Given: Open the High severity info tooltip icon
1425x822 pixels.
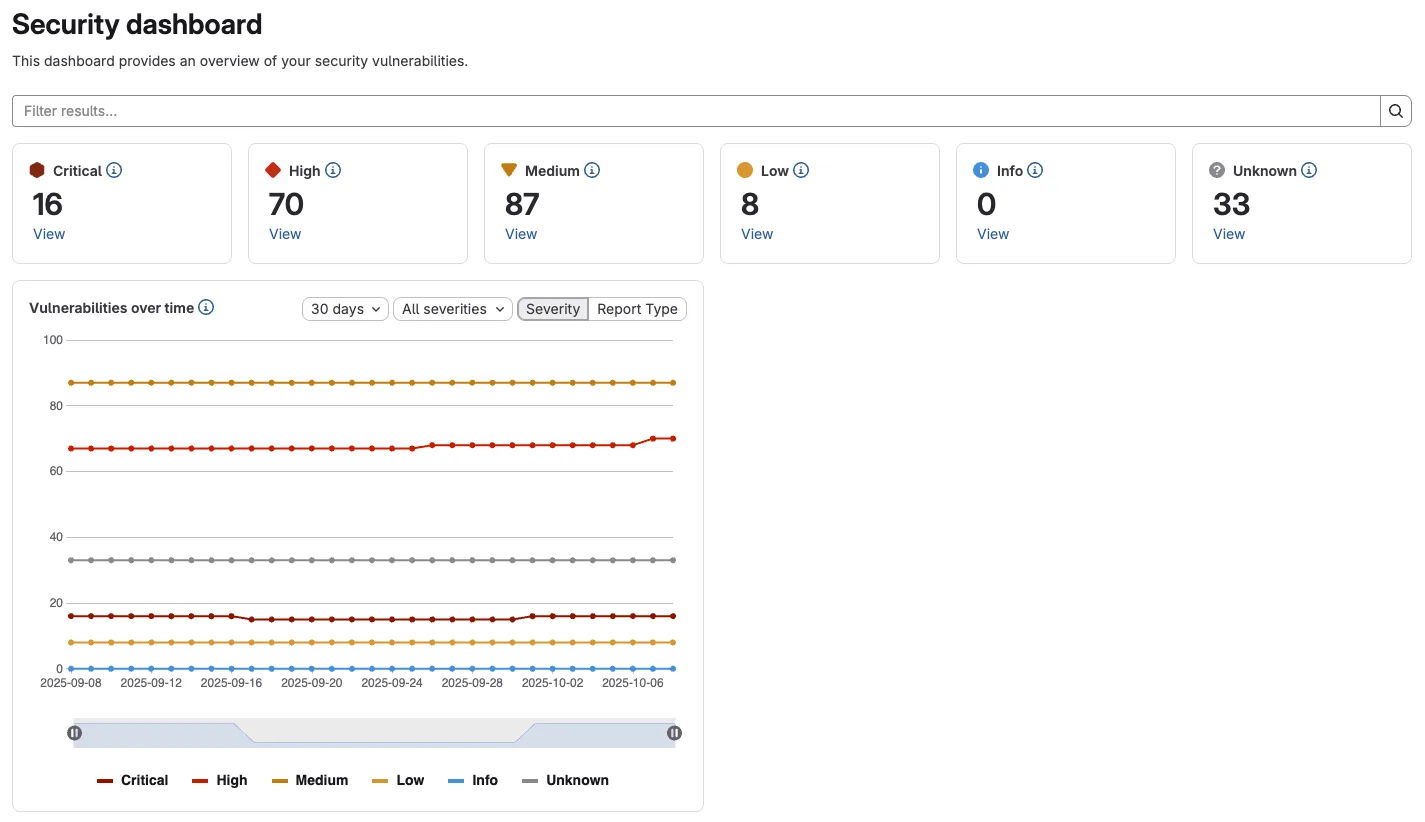Looking at the screenshot, I should click(333, 170).
